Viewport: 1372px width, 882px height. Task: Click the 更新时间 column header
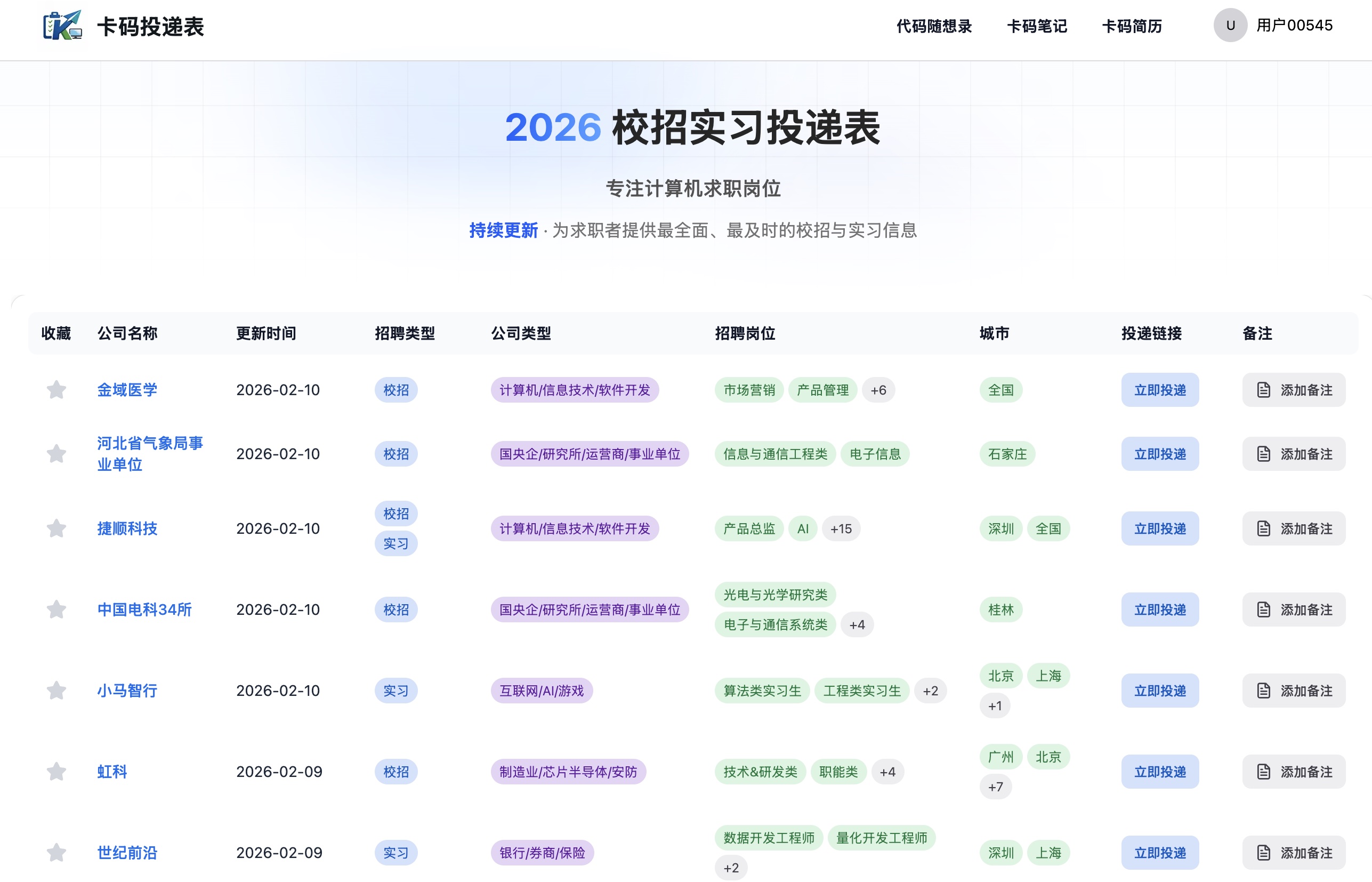(266, 333)
